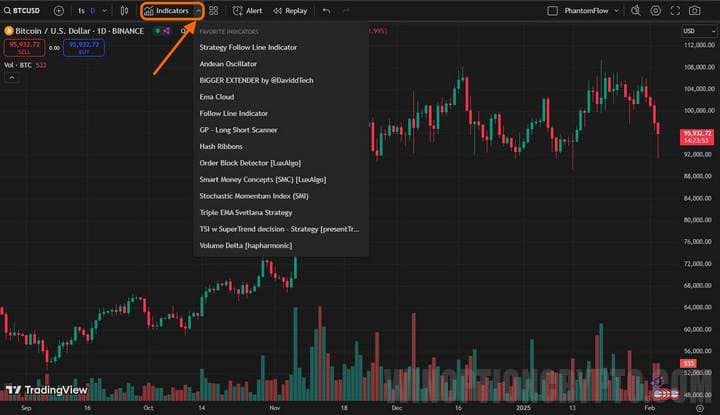Open the chart time zone settings icon at bottom right
The height and width of the screenshot is (415, 720).
(x=701, y=408)
